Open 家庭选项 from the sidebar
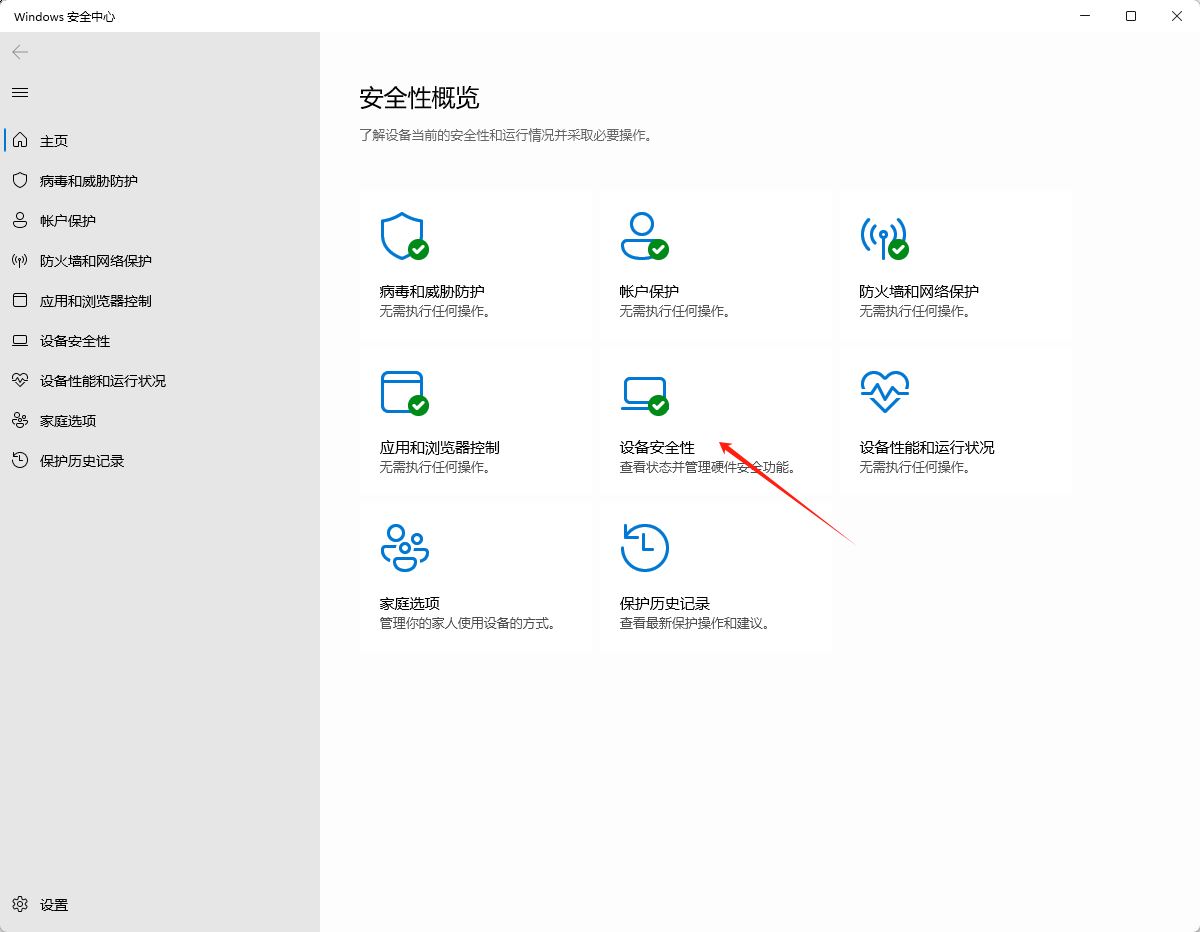1200x932 pixels. (x=160, y=421)
